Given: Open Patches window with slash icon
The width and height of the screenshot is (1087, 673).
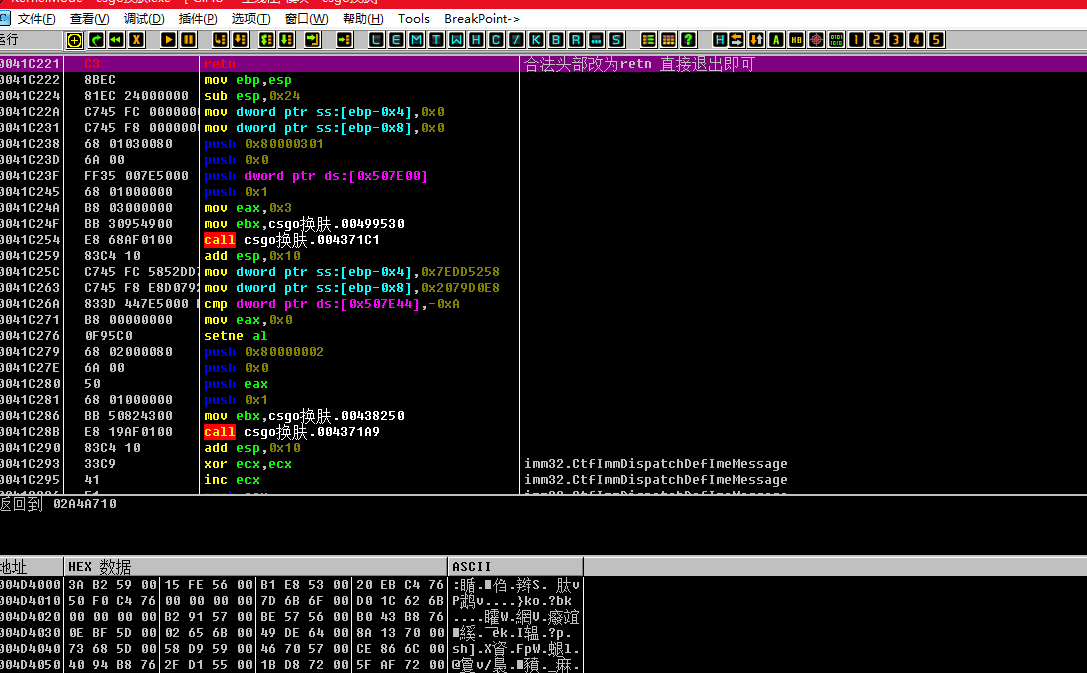Looking at the screenshot, I should click(x=516, y=40).
